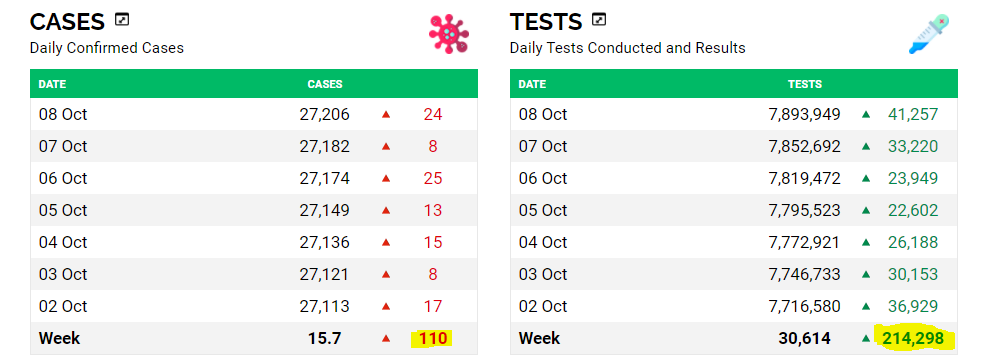Click daily tests 41,257

pyautogui.click(x=913, y=114)
